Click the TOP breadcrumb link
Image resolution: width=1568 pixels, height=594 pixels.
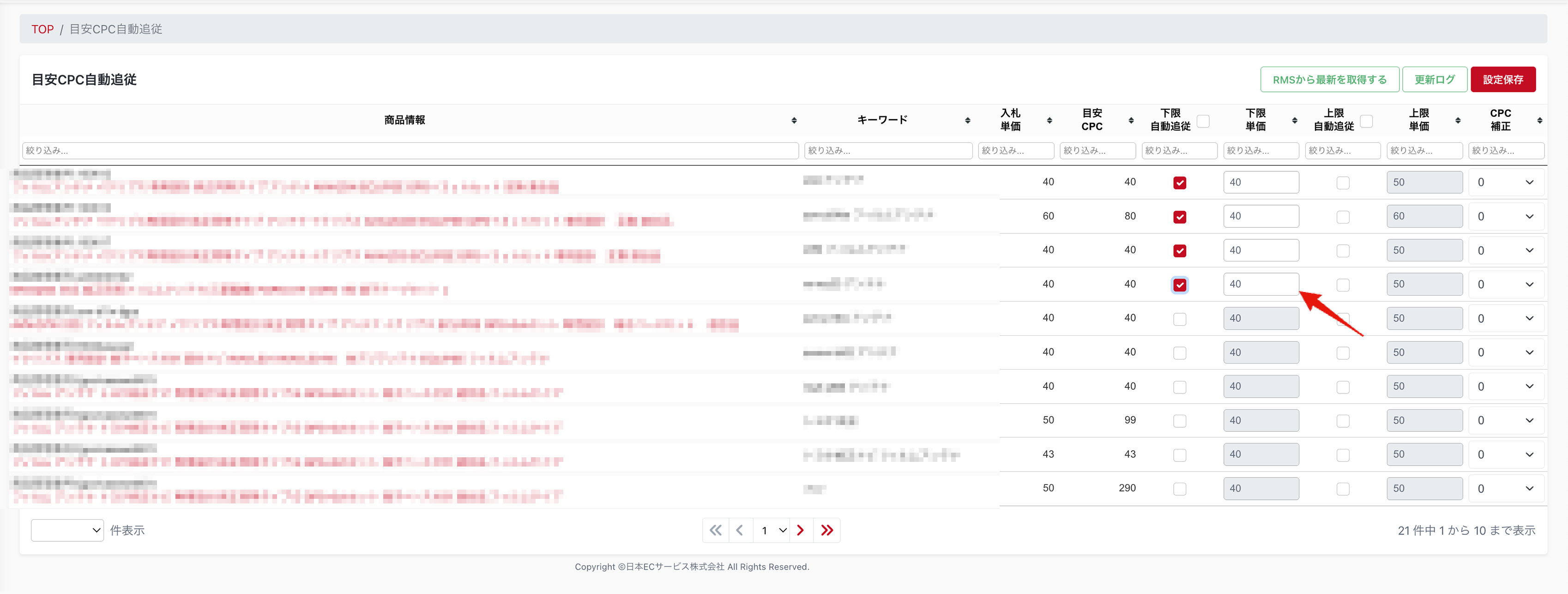(42, 29)
